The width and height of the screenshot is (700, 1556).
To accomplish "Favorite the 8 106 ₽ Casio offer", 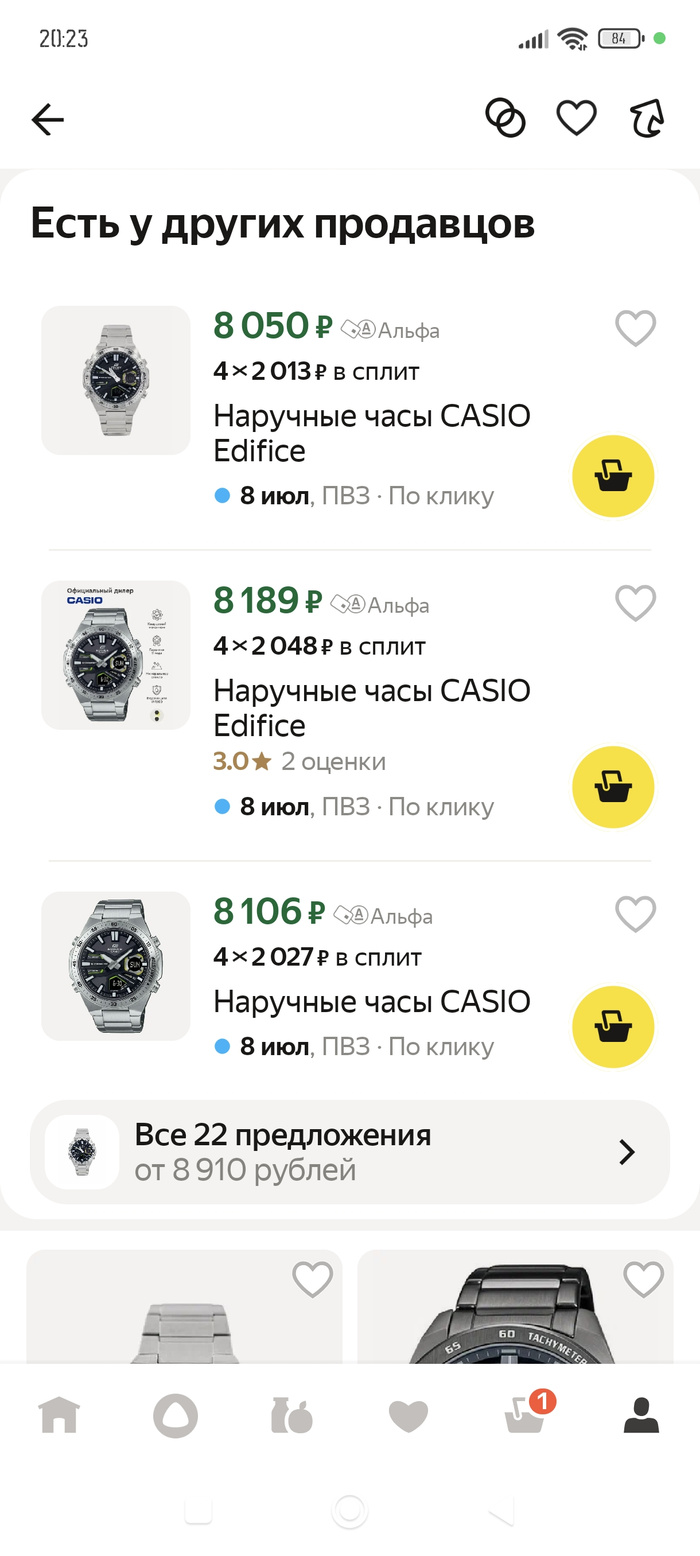I will tap(635, 914).
